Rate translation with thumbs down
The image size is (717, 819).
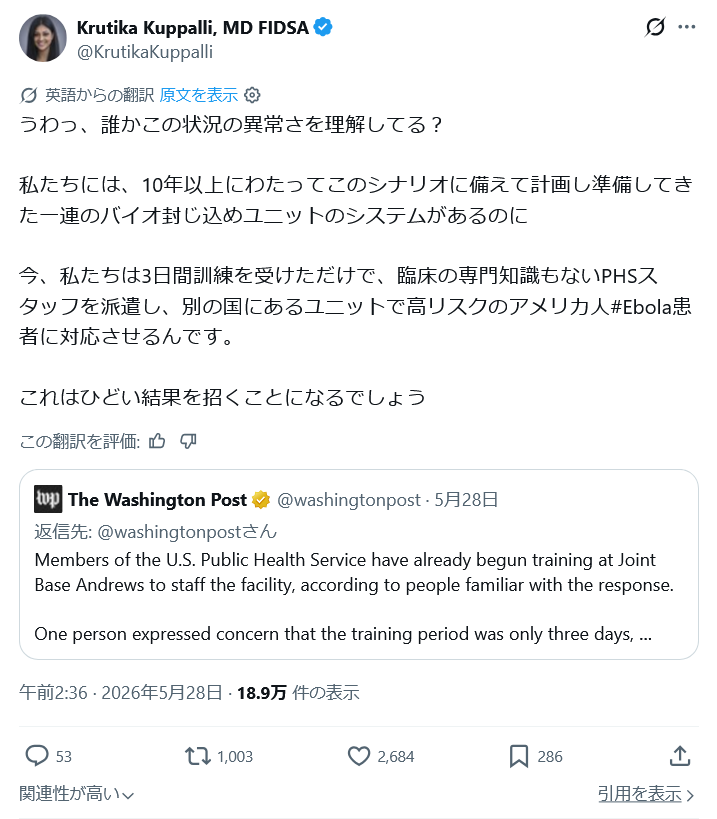click(x=188, y=441)
